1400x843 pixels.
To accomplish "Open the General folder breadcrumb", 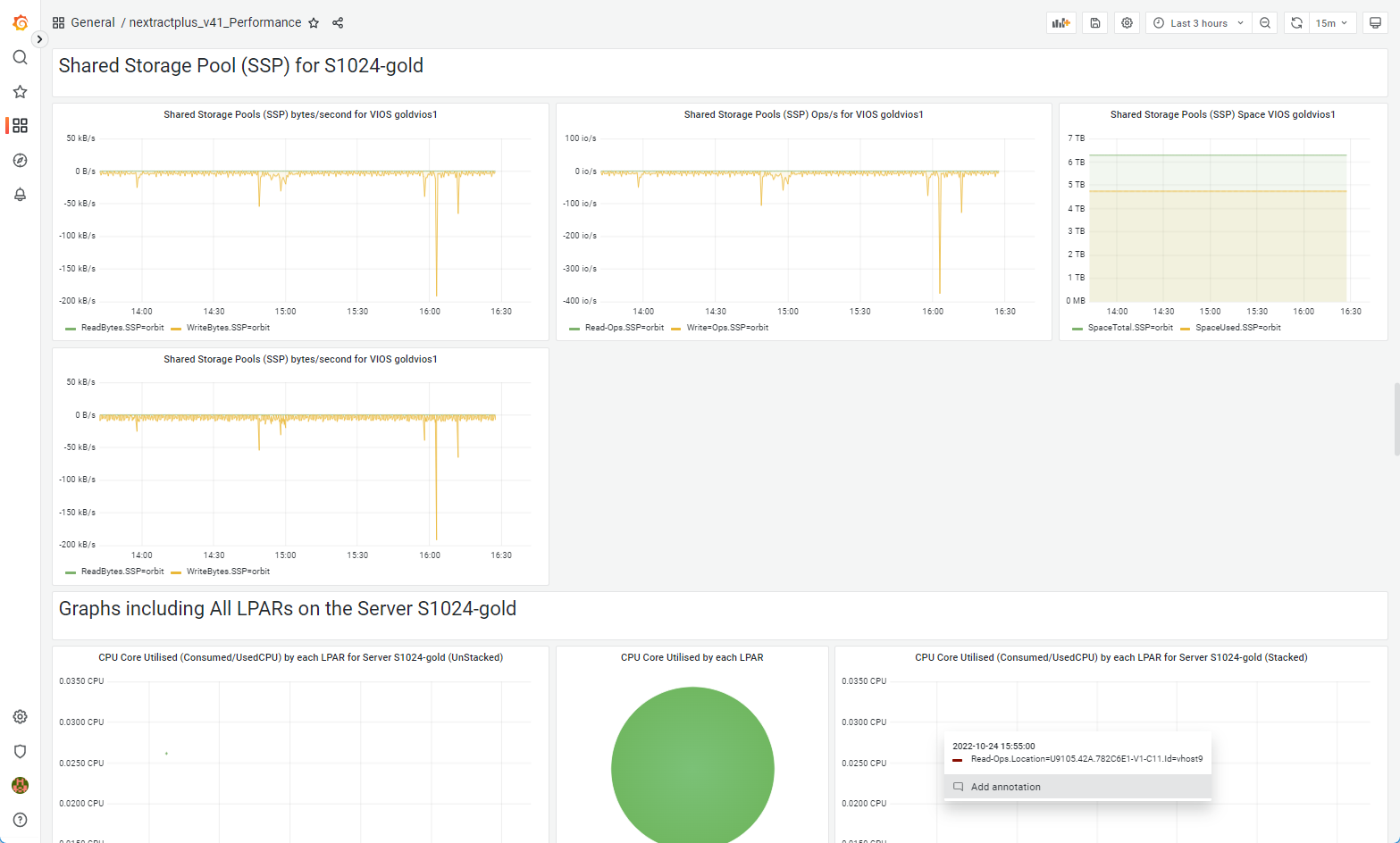I will point(93,23).
